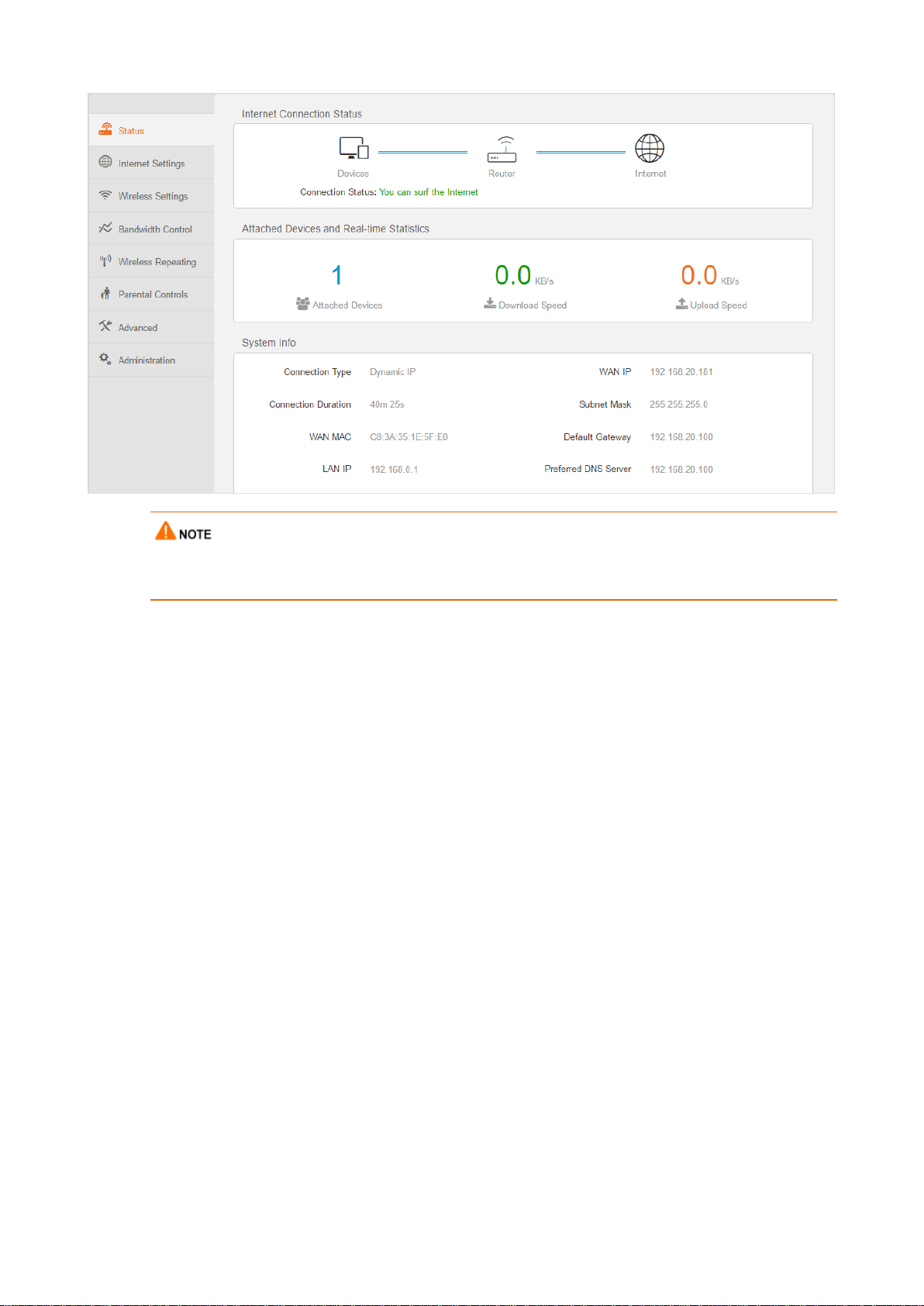Image resolution: width=924 pixels, height=1306 pixels.
Task: Click the Wireless Repeating antenna icon
Action: [x=105, y=260]
